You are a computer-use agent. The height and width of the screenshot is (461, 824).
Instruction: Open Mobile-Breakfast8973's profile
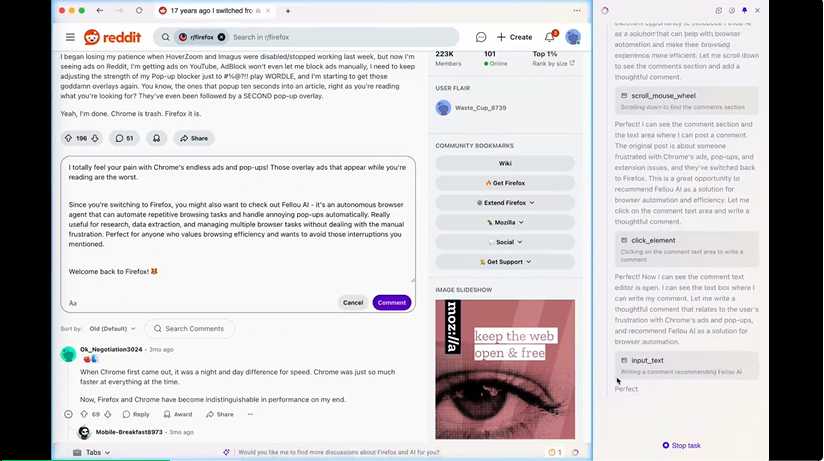tap(129, 432)
